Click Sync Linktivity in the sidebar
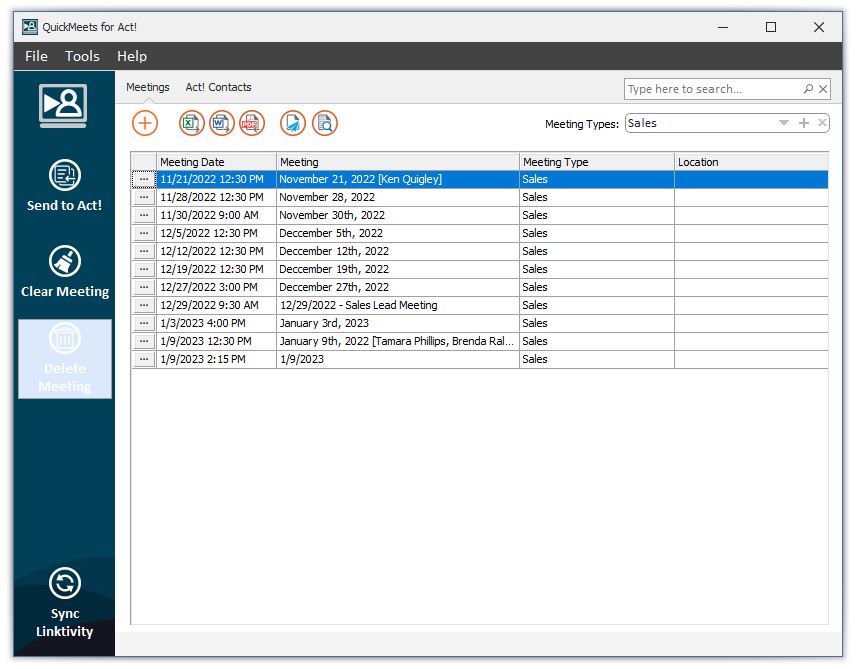The width and height of the screenshot is (857, 669). pyautogui.click(x=64, y=603)
